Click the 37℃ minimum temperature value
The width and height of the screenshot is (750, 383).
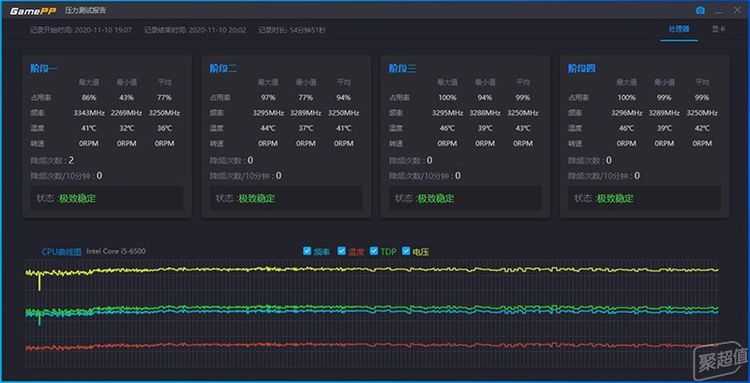(x=306, y=128)
